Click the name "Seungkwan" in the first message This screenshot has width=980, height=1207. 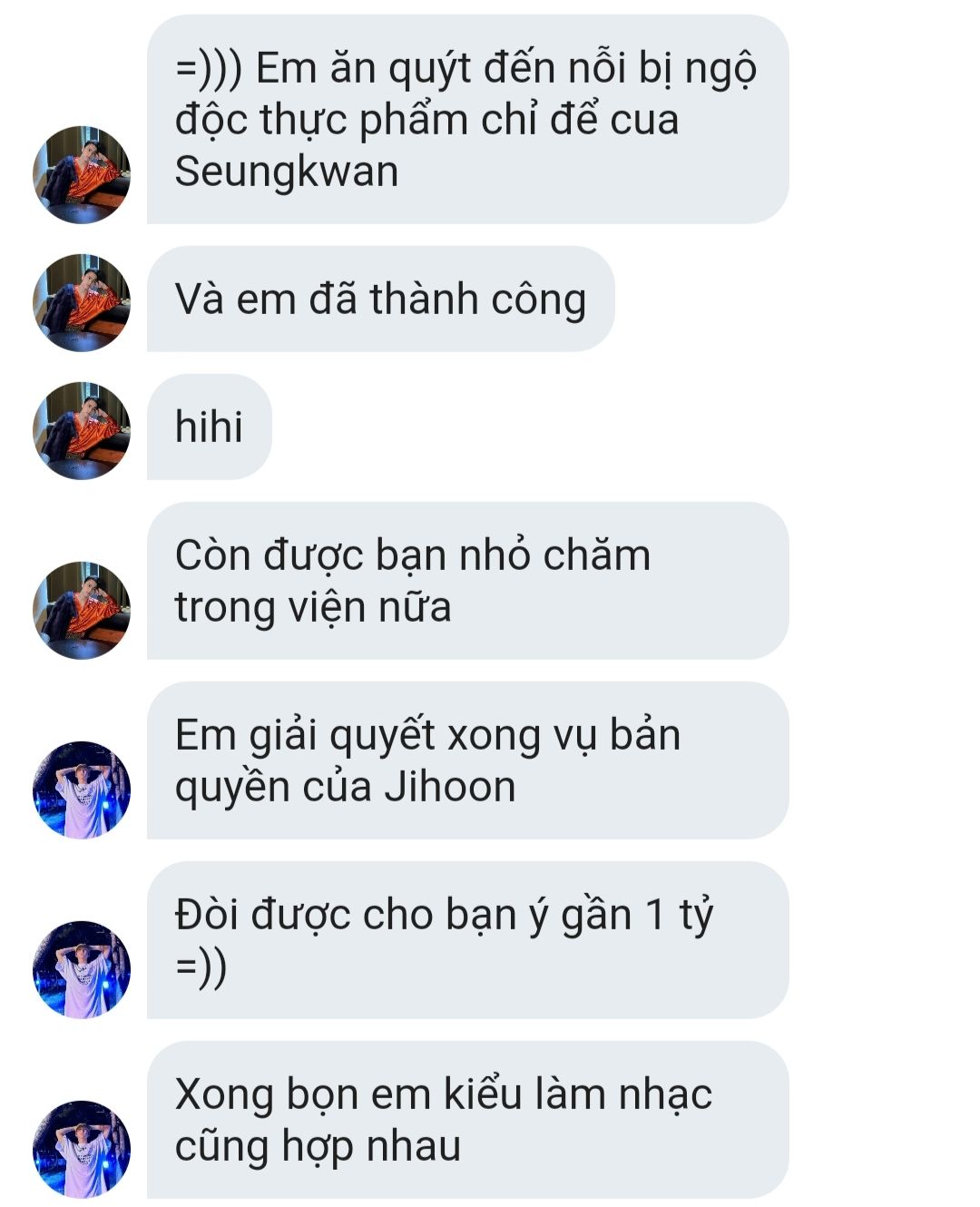pyautogui.click(x=287, y=172)
